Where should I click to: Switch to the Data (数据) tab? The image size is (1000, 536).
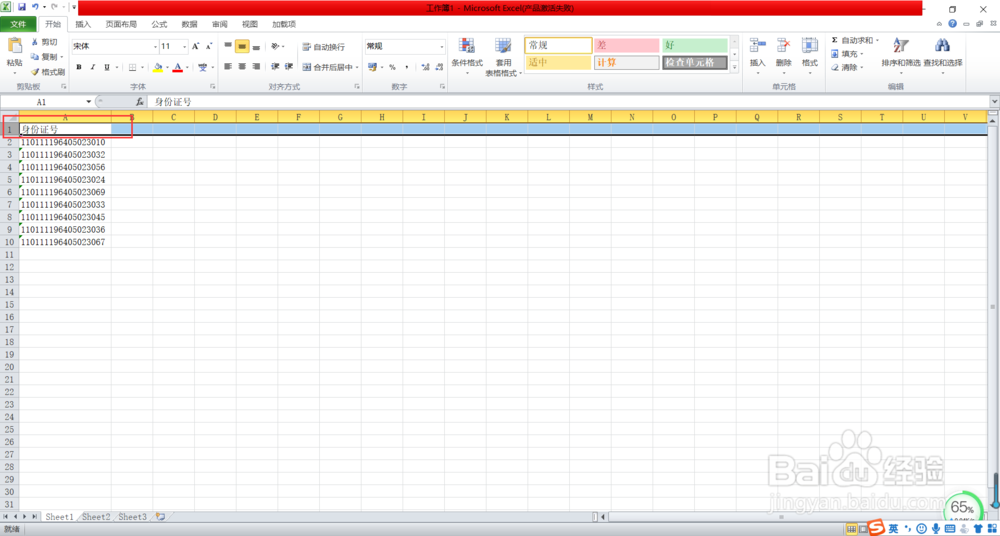pos(189,24)
